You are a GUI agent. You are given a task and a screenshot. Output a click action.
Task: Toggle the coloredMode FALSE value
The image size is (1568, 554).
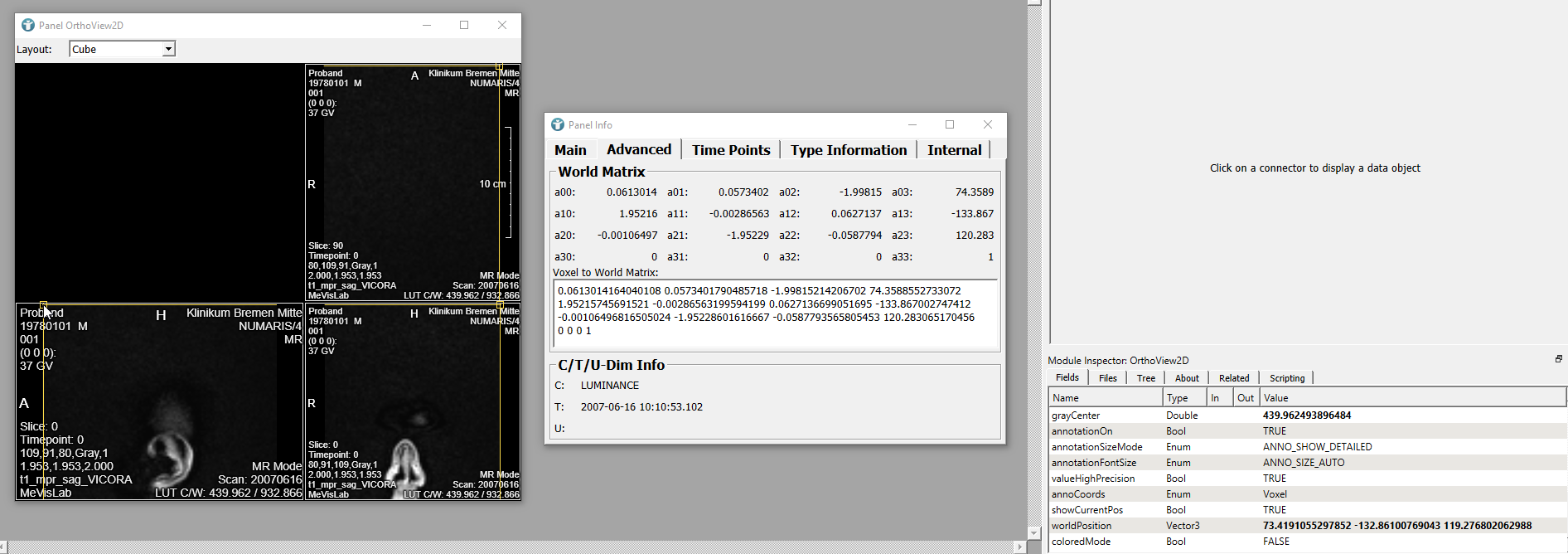pos(1275,542)
